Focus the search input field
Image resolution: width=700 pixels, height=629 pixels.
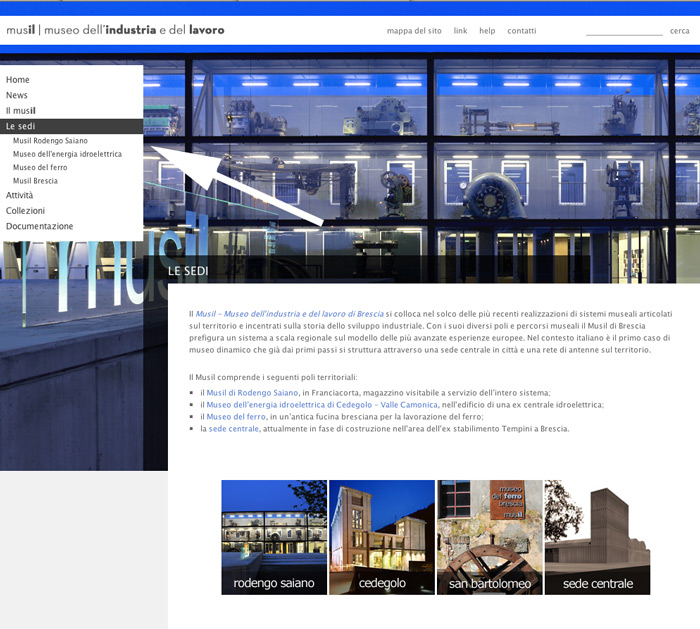click(x=624, y=30)
